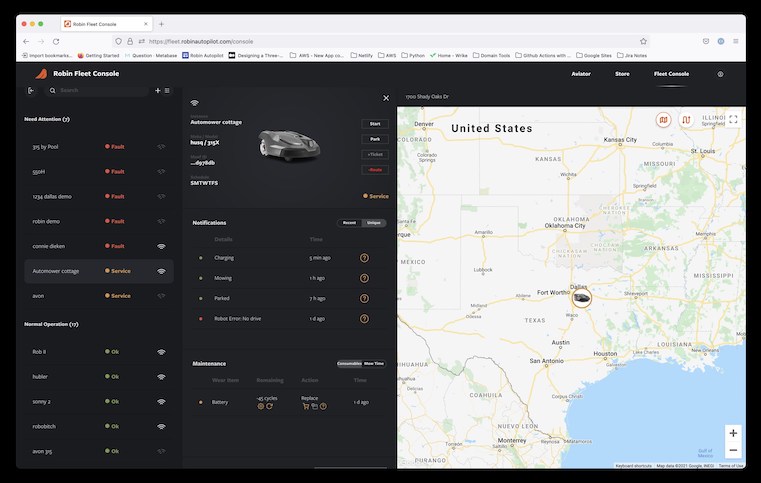Viewport: 761px width, 483px height.
Task: Click the middle basket icon under Replace
Action: pyautogui.click(x=314, y=406)
